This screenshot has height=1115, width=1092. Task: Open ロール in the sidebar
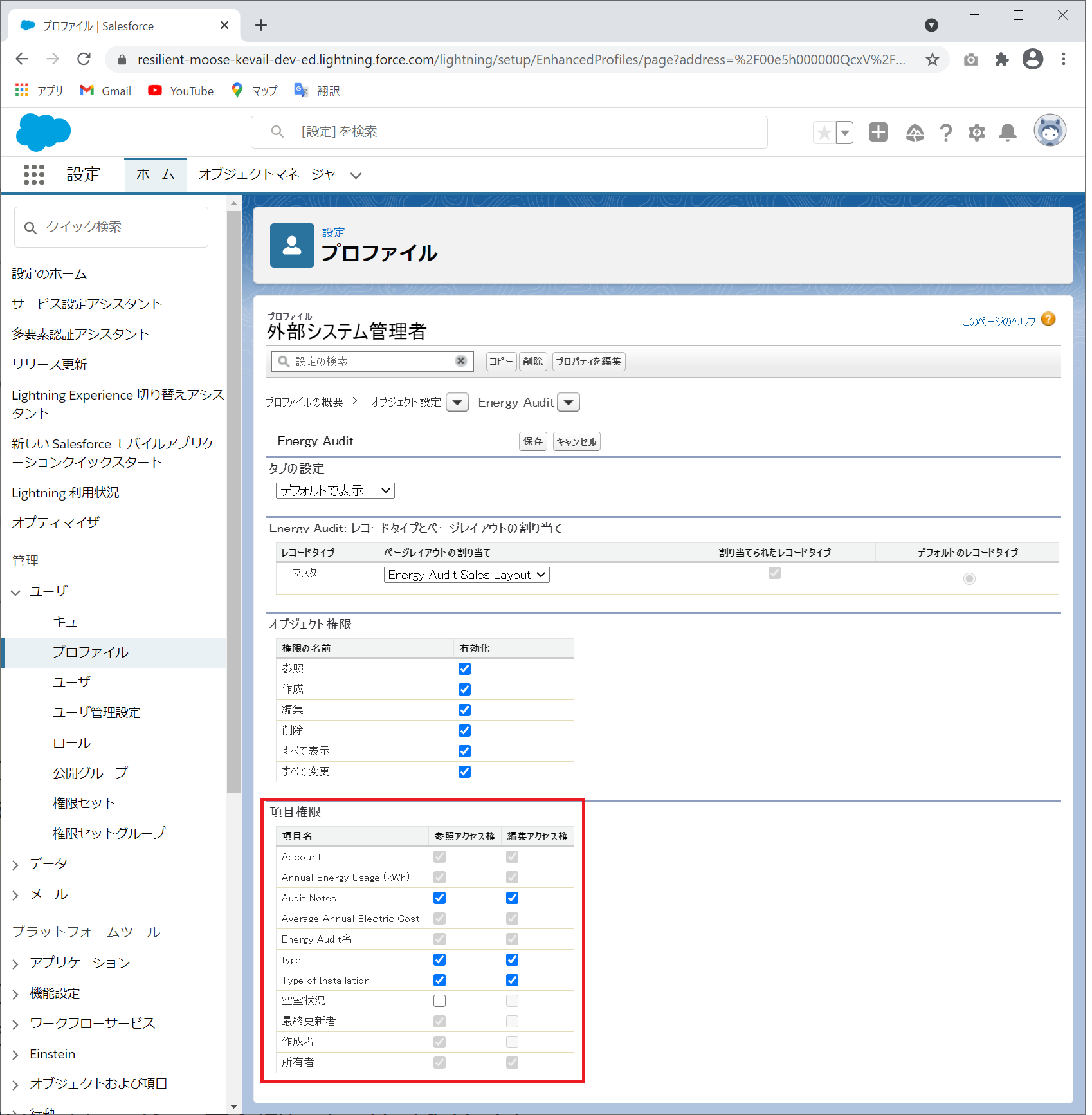[72, 743]
